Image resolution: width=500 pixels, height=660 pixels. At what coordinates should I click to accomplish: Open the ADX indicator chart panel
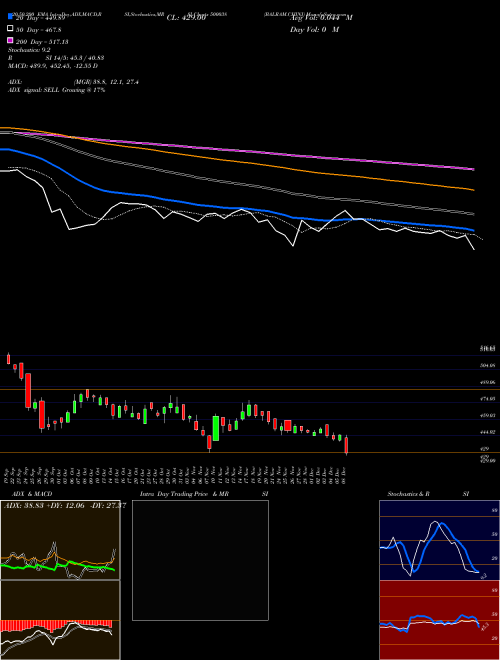tap(60, 540)
